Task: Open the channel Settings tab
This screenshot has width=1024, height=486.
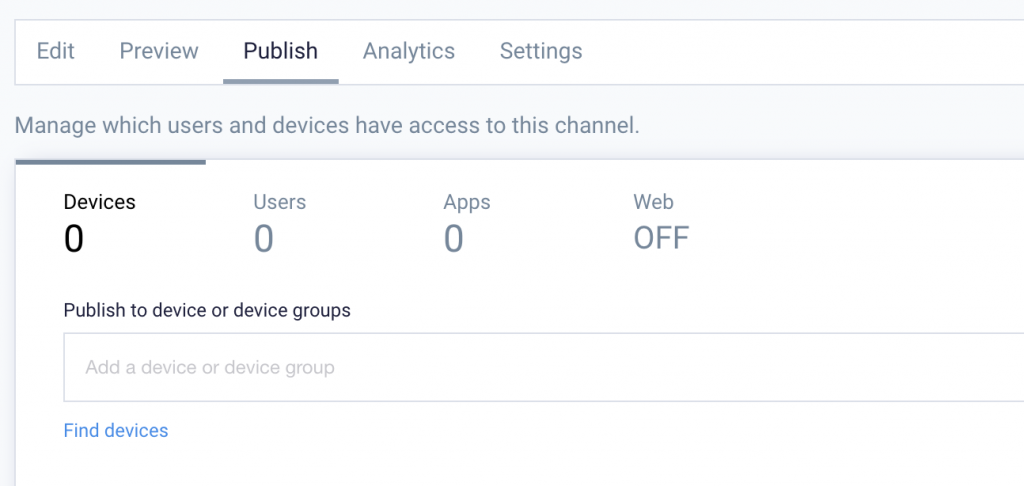Action: (541, 51)
